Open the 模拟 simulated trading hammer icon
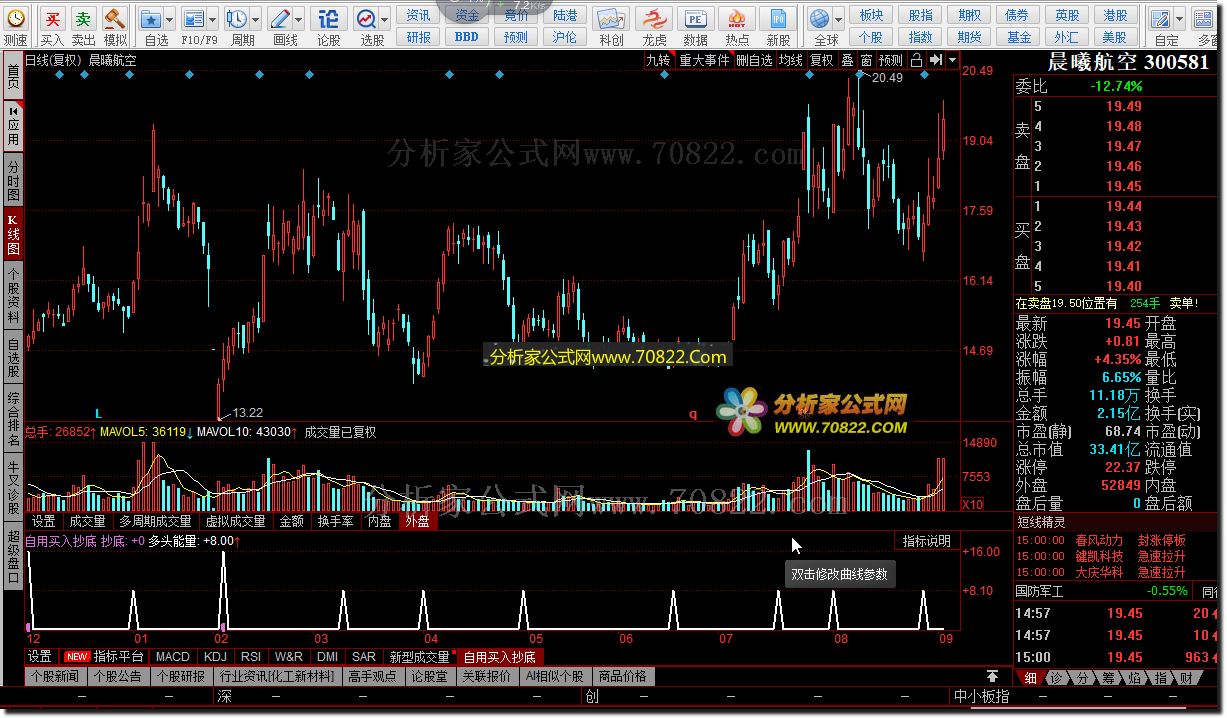1227x718 pixels. 115,19
